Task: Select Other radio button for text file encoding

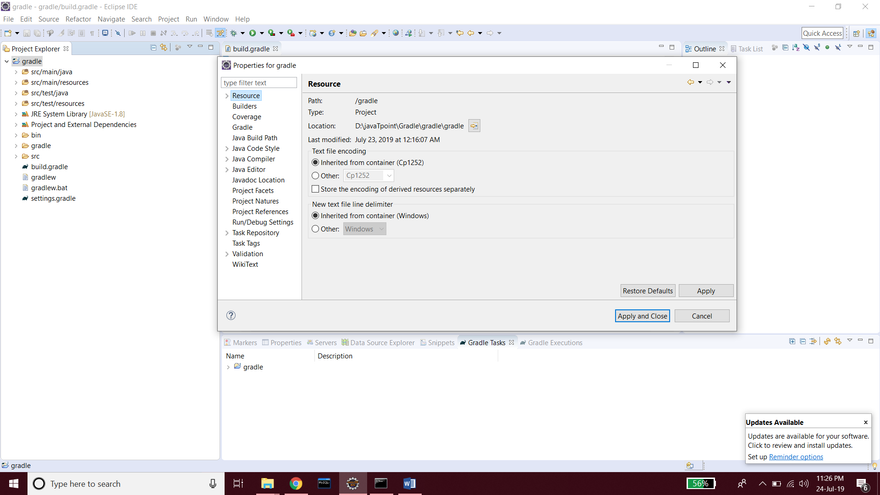Action: [316, 176]
